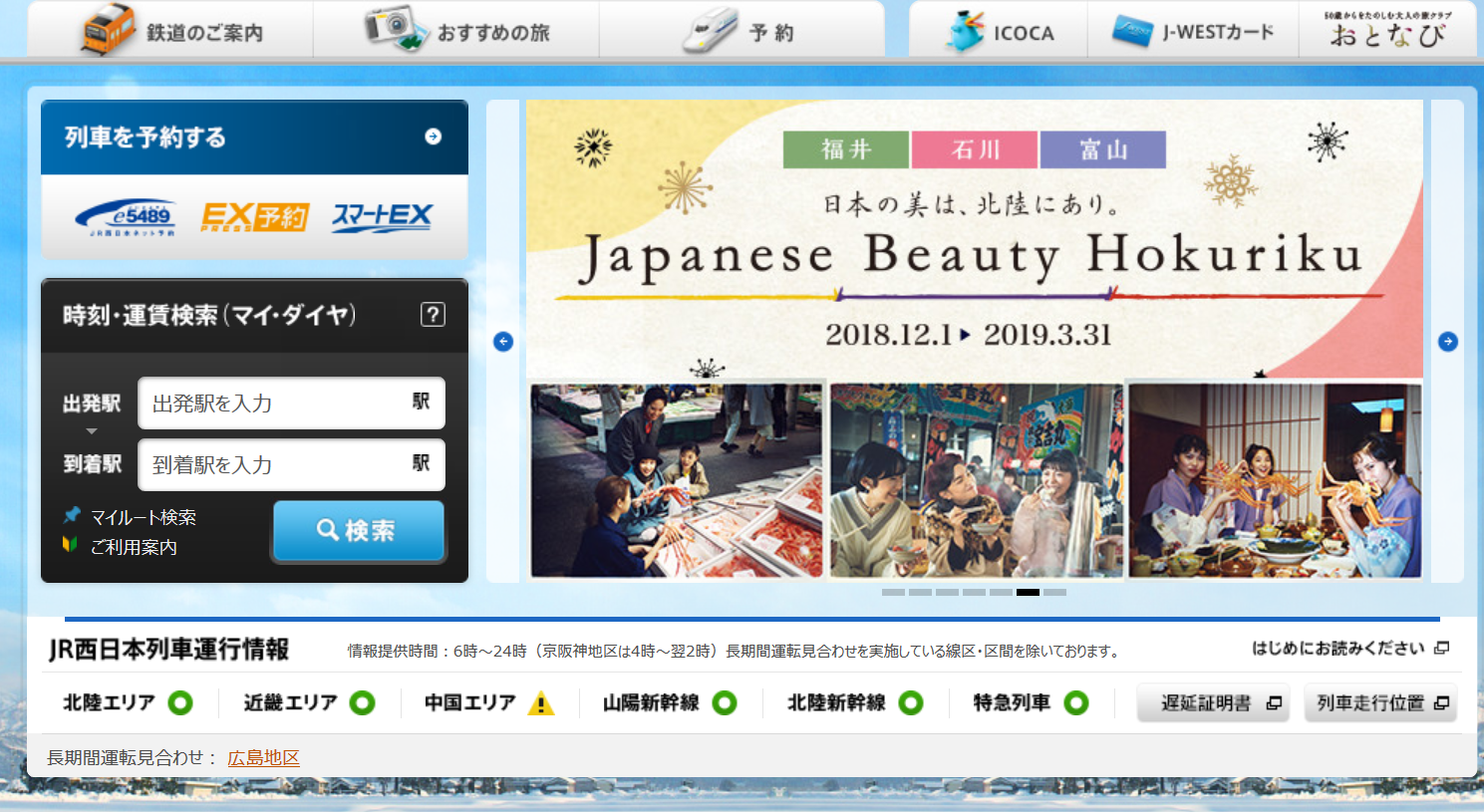Open the おすすめの旅 menu
The height and width of the screenshot is (812, 1484).
pos(456,32)
